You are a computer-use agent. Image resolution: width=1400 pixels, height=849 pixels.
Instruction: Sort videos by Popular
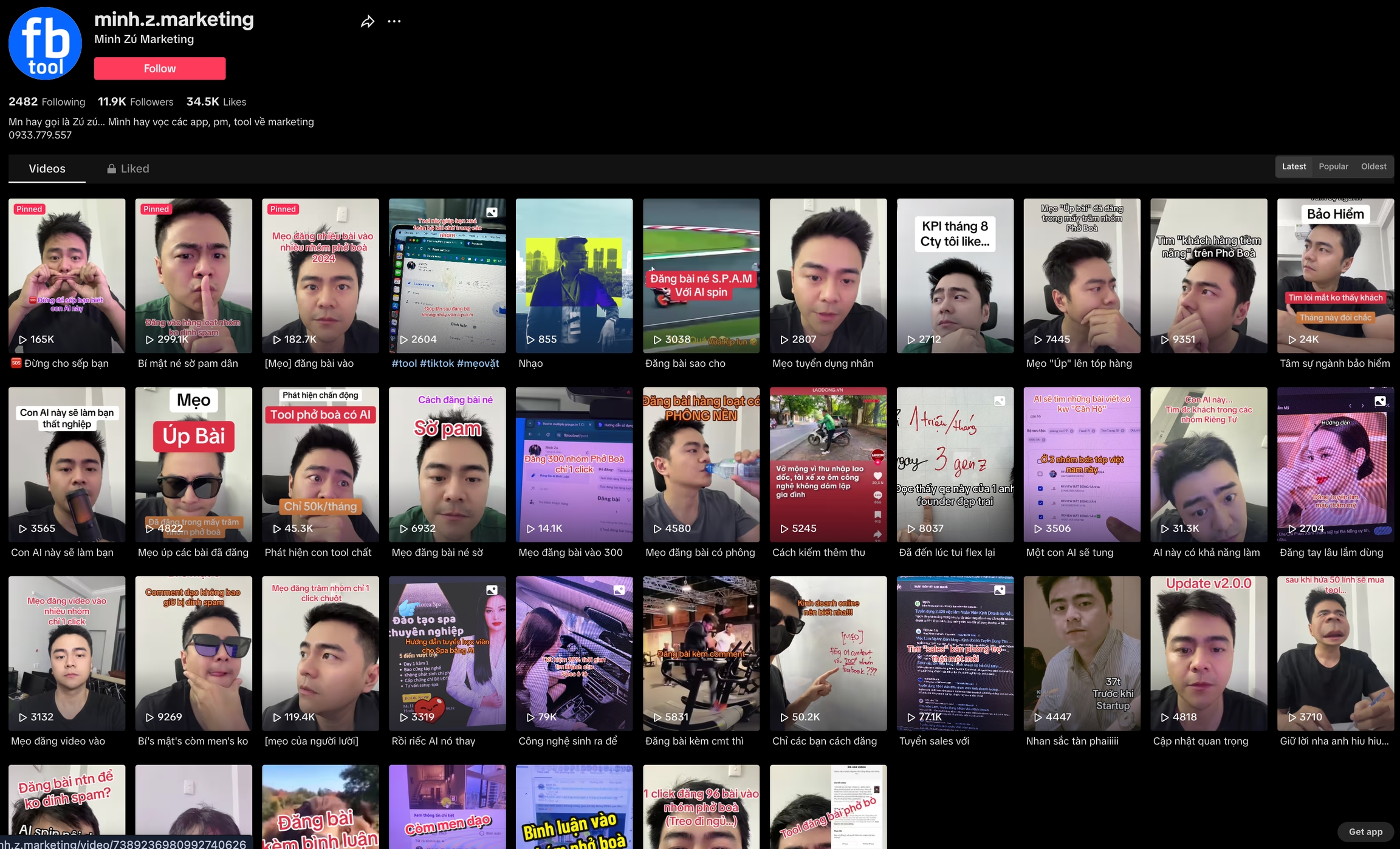pyautogui.click(x=1333, y=166)
